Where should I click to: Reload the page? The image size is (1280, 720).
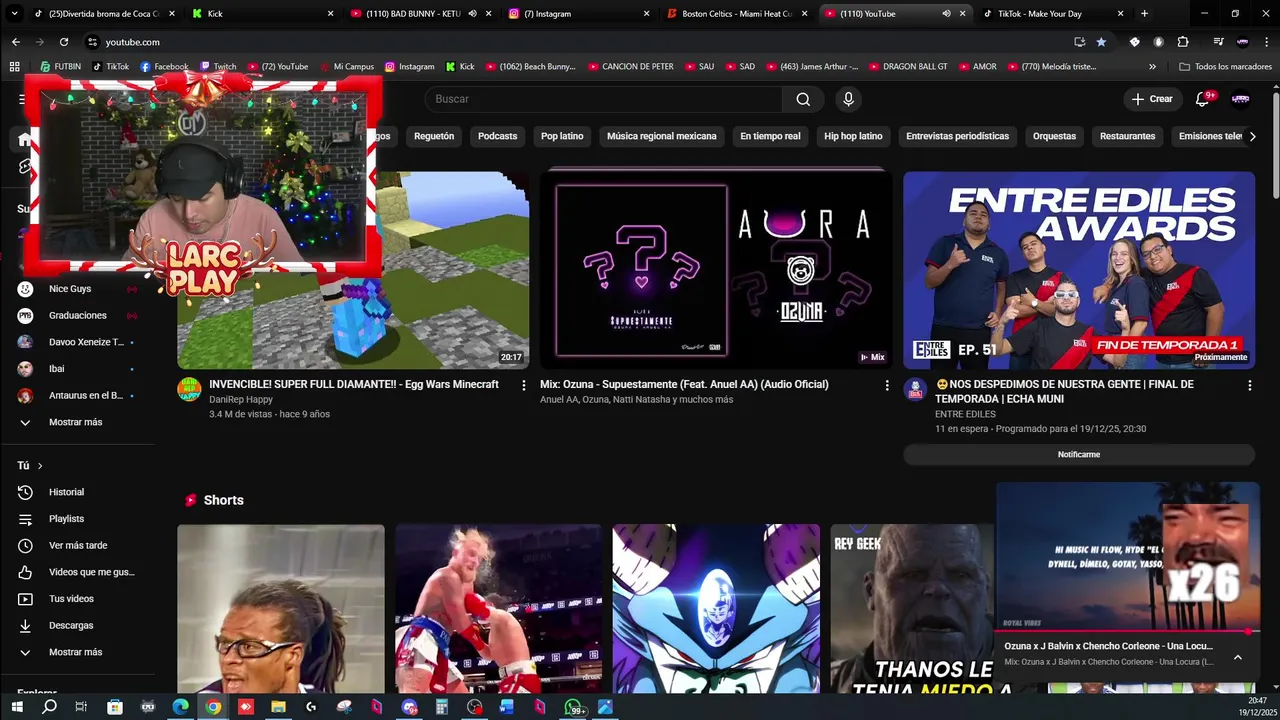(64, 42)
